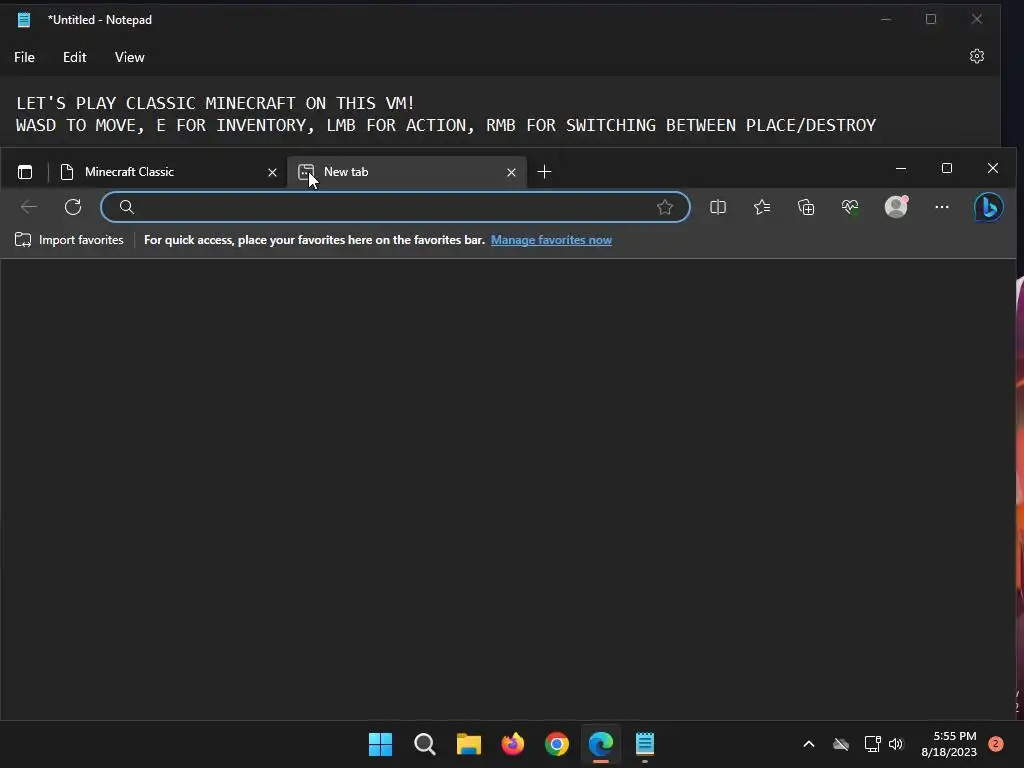Launch Firefox from taskbar
The image size is (1024, 768).
(x=513, y=744)
